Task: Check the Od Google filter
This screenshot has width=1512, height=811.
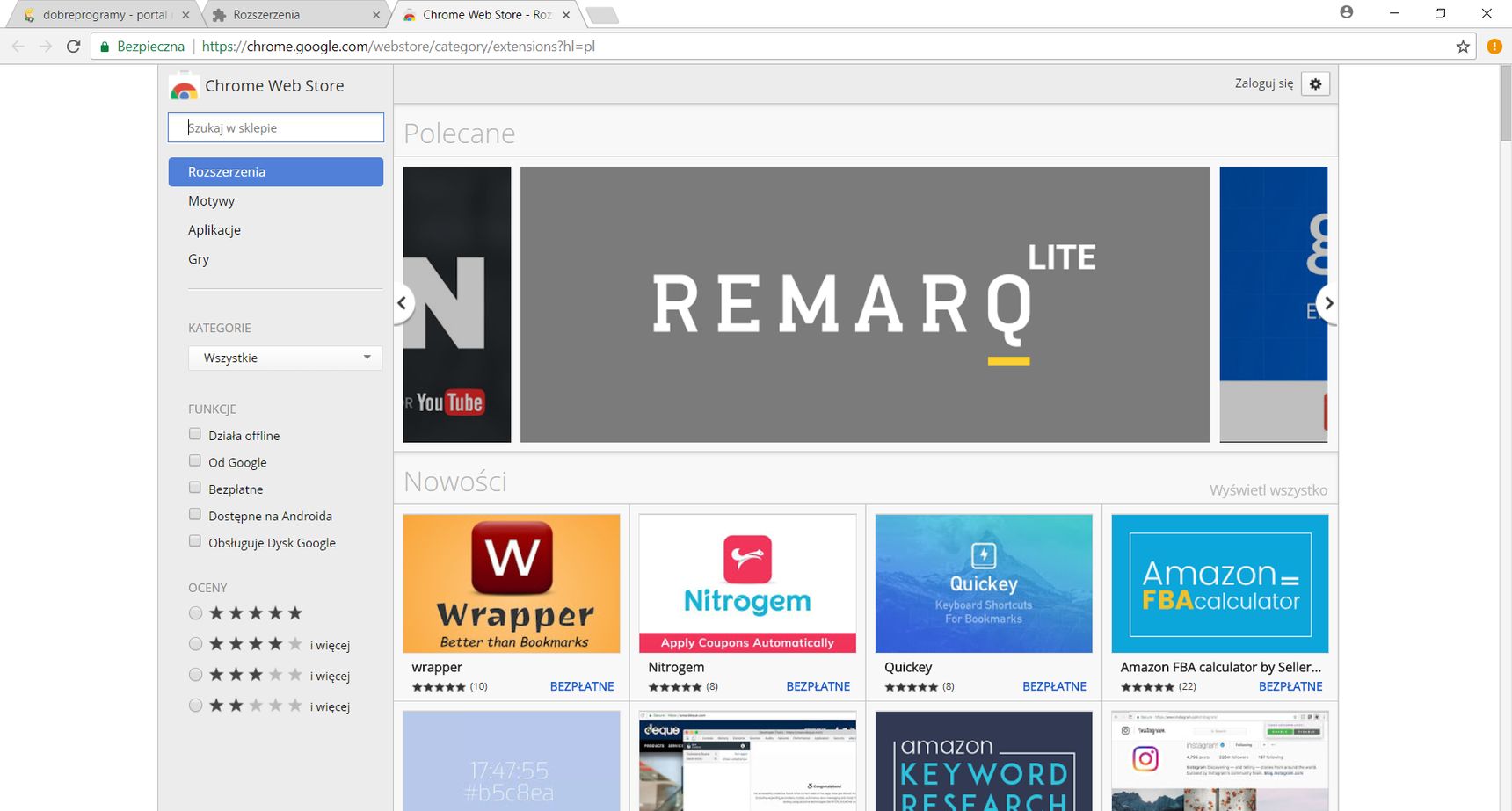Action: click(x=195, y=461)
